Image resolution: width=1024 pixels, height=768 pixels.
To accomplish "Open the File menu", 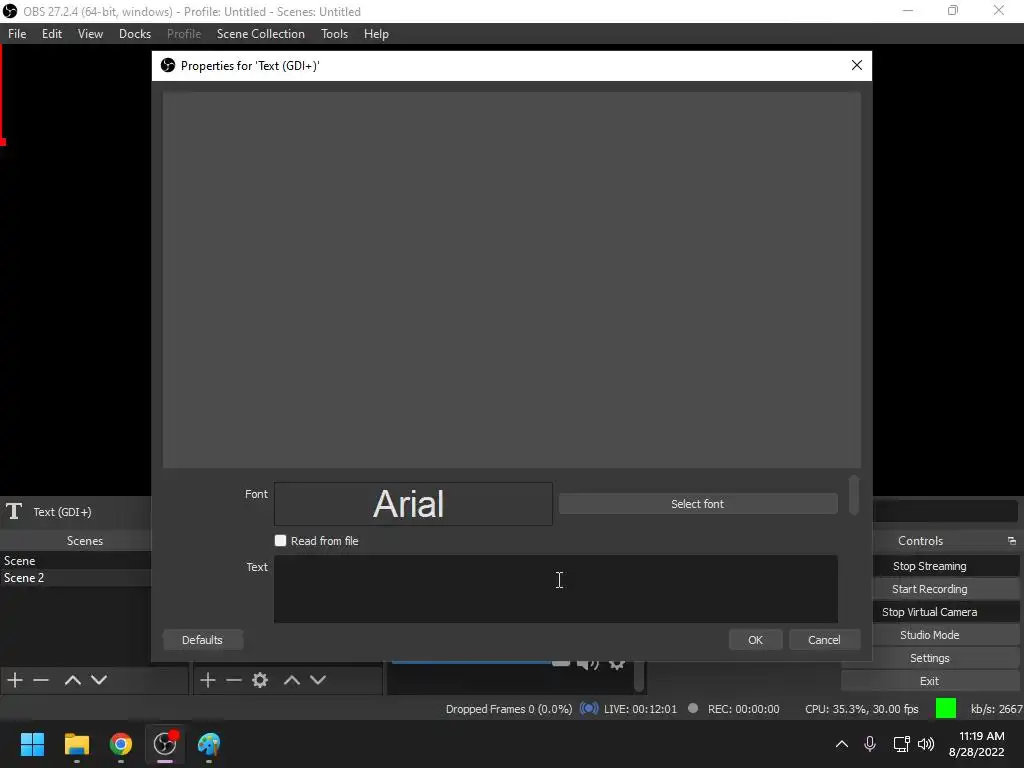I will tap(17, 34).
